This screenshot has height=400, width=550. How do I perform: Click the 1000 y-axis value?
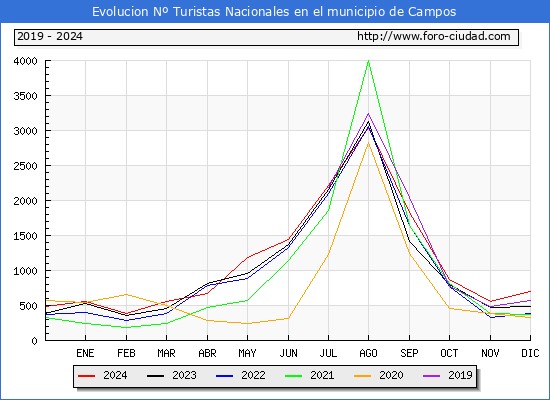point(25,271)
